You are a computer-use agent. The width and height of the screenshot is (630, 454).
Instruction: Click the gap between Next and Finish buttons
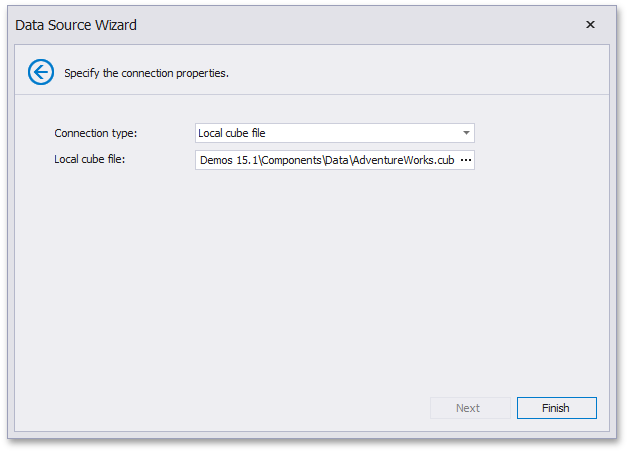(x=511, y=408)
